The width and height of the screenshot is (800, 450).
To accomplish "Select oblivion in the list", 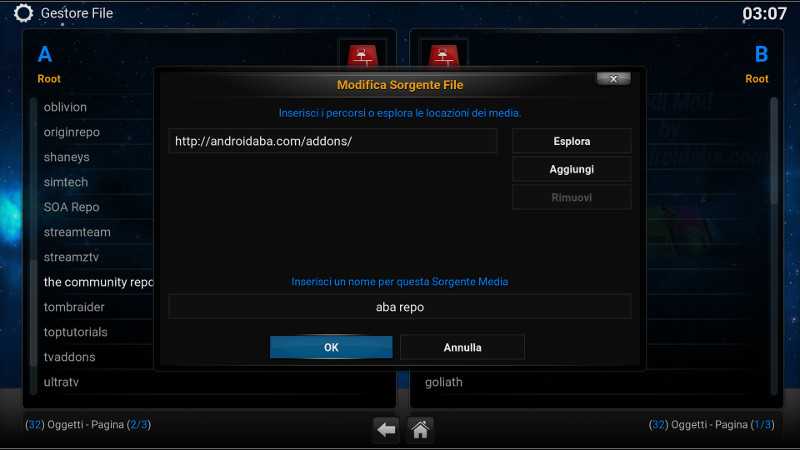I will pyautogui.click(x=65, y=107).
